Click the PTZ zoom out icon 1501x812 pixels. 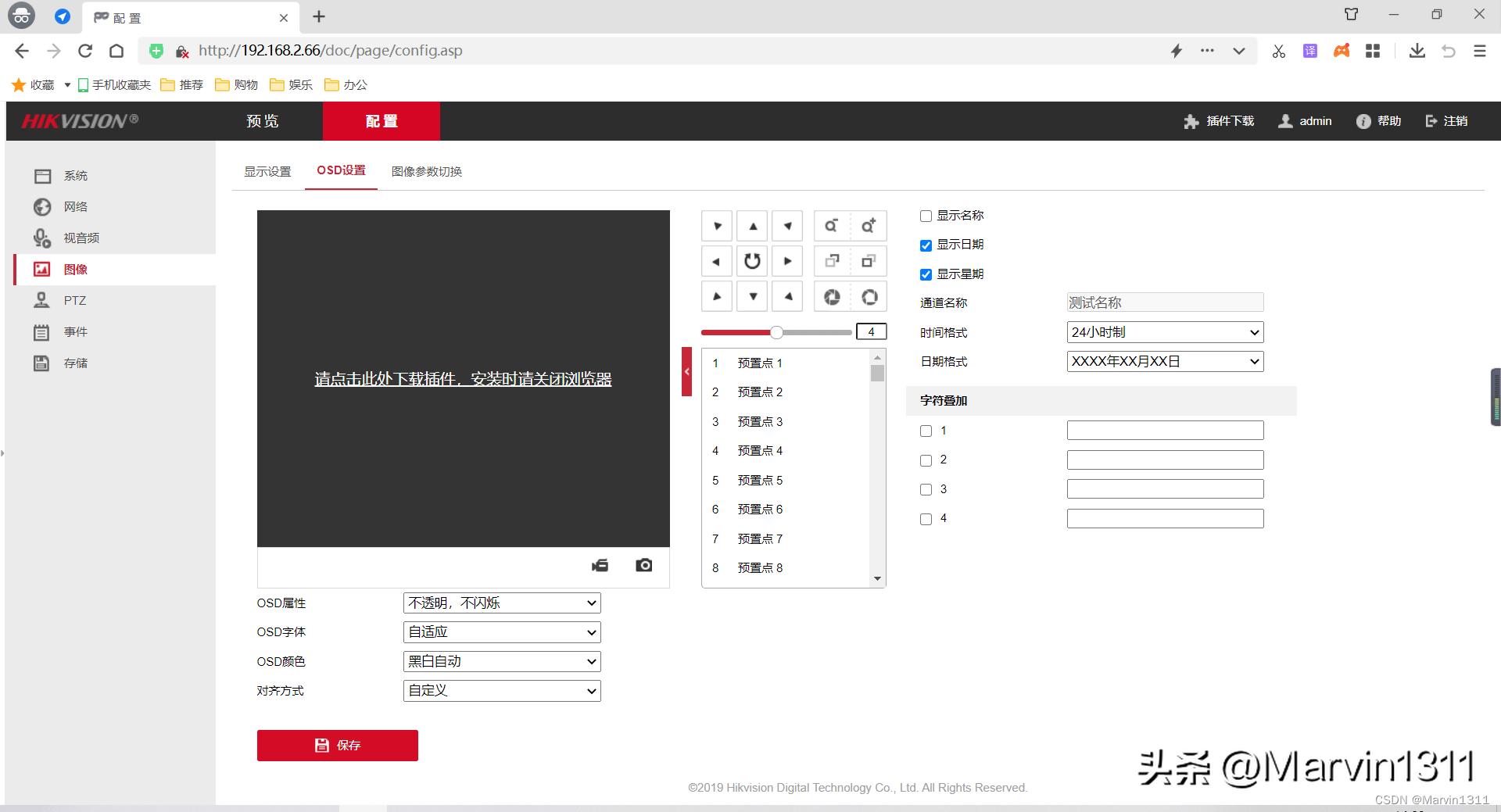(x=830, y=225)
